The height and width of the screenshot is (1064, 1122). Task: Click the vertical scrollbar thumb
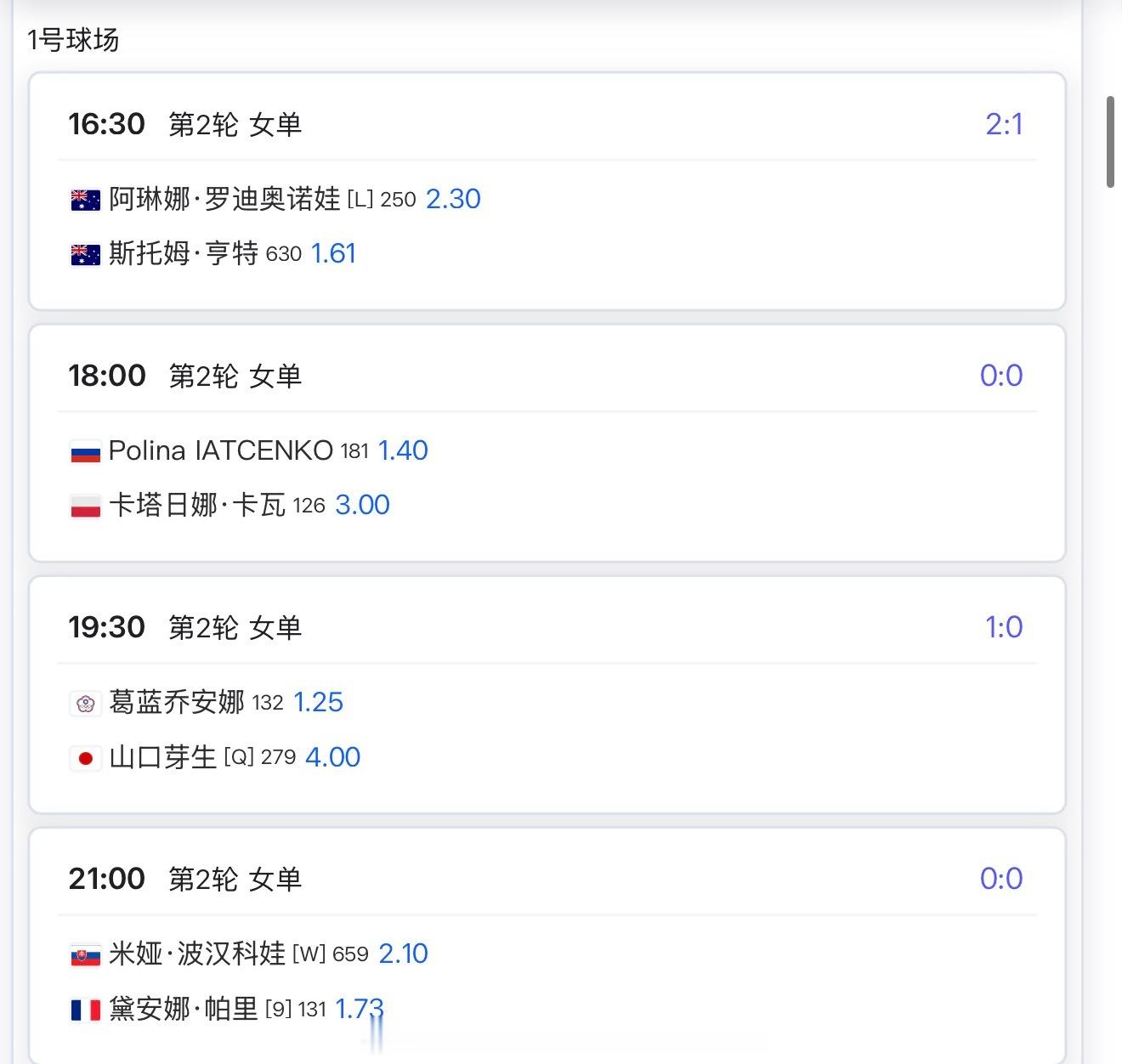click(x=1110, y=142)
